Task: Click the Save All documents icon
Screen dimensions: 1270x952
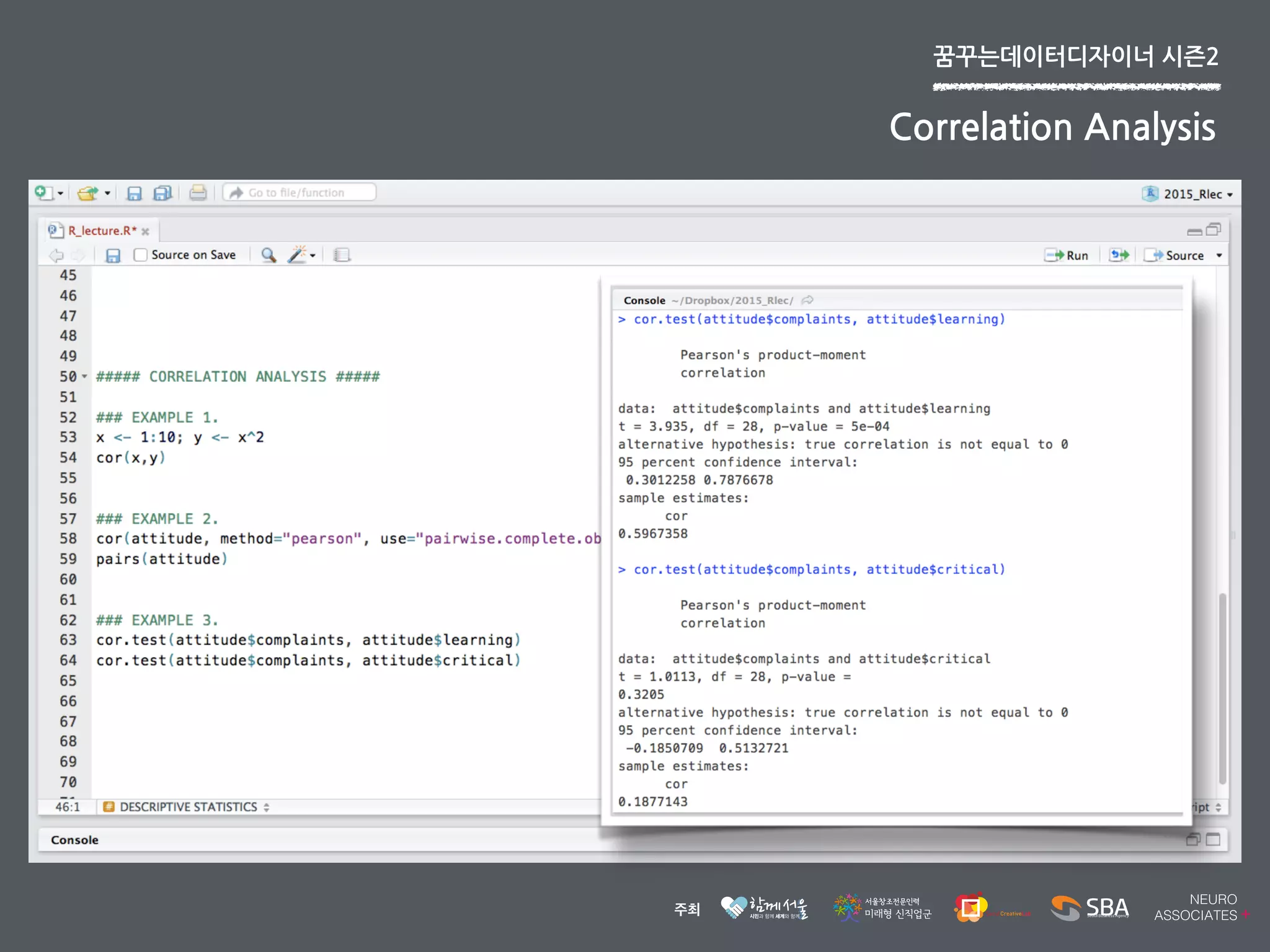Action: (x=162, y=193)
